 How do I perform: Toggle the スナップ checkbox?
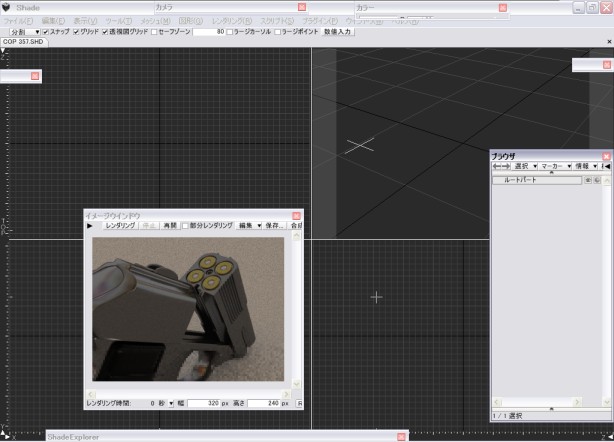(x=46, y=32)
